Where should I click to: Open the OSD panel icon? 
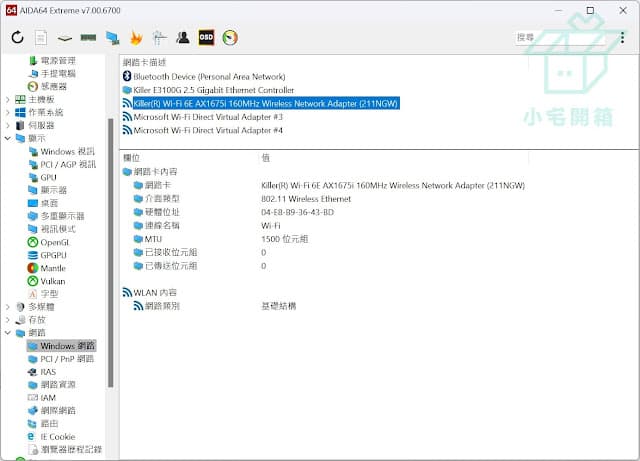206,38
